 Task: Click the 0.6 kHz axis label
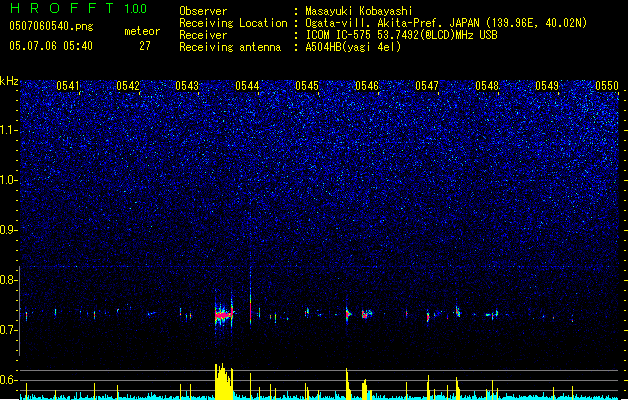coord(8,380)
